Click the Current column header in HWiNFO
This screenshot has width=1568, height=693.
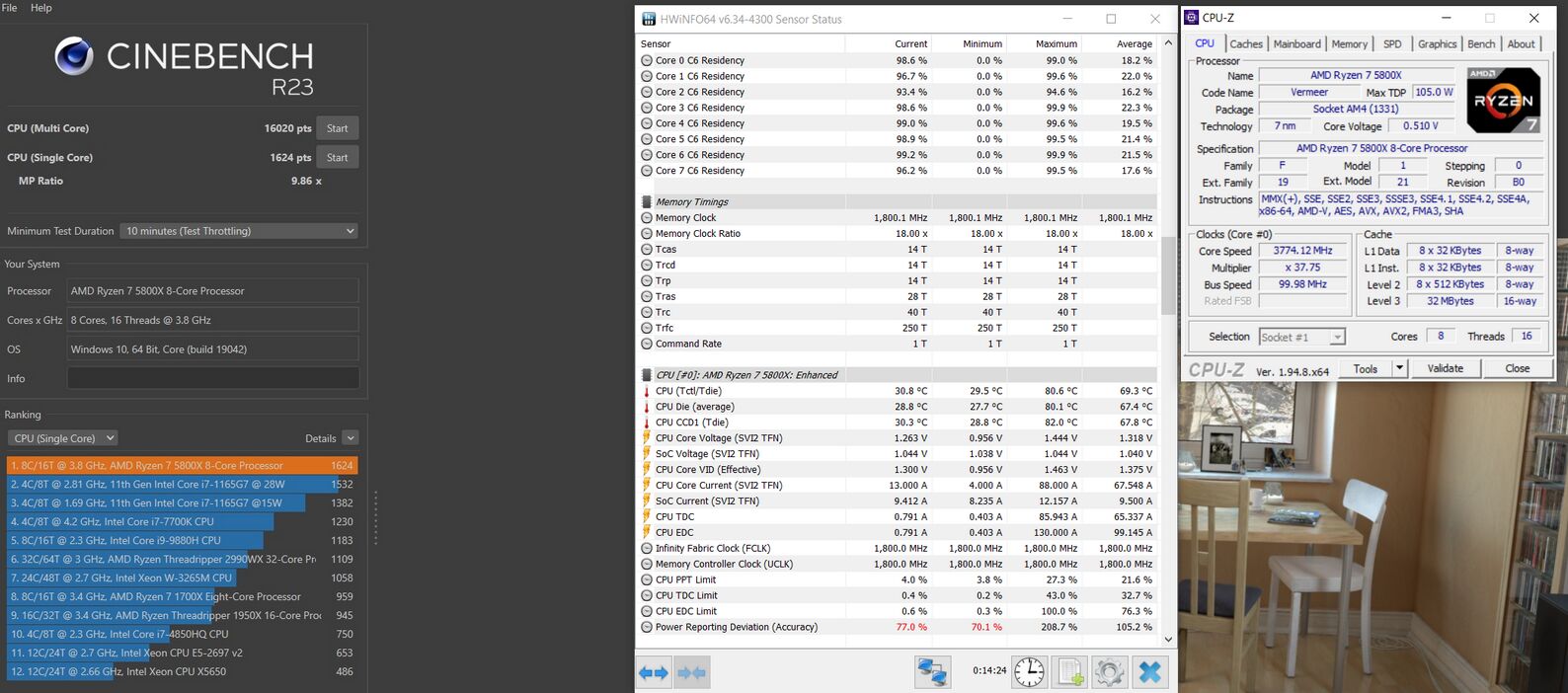(x=889, y=43)
